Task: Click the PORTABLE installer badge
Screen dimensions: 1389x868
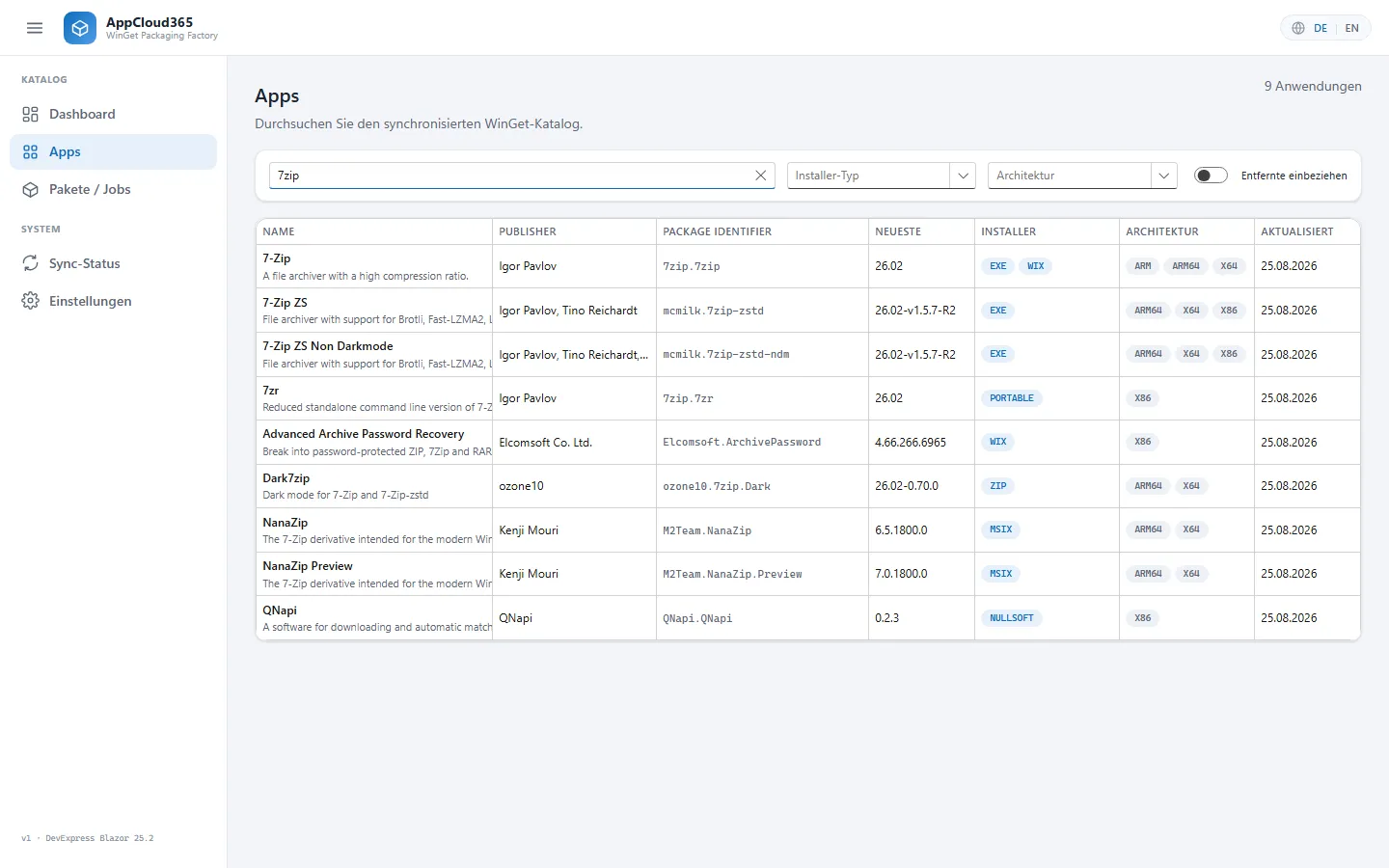Action: pyautogui.click(x=1012, y=398)
